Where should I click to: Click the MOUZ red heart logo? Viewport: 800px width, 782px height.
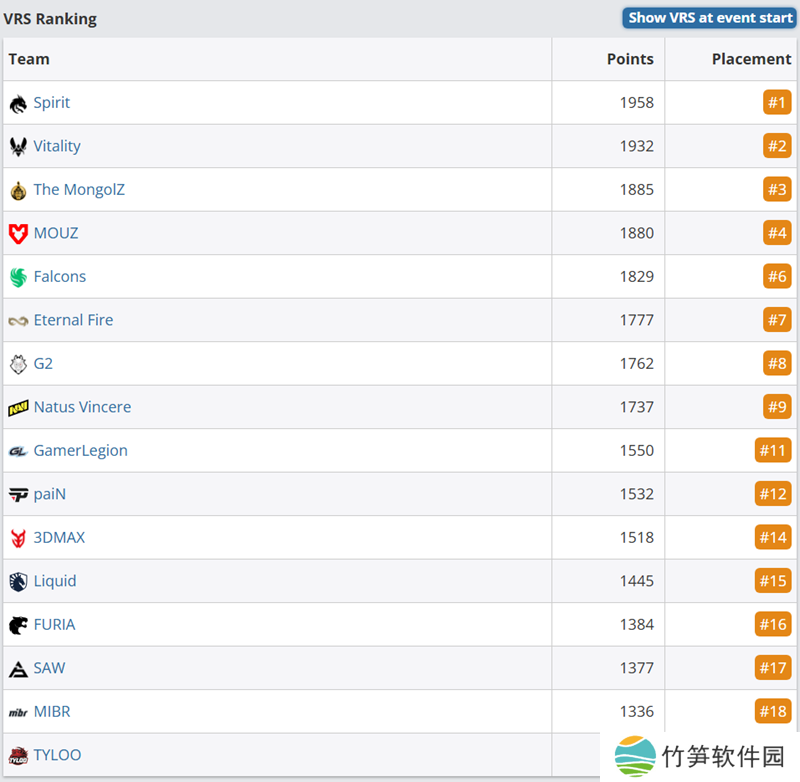pos(18,234)
